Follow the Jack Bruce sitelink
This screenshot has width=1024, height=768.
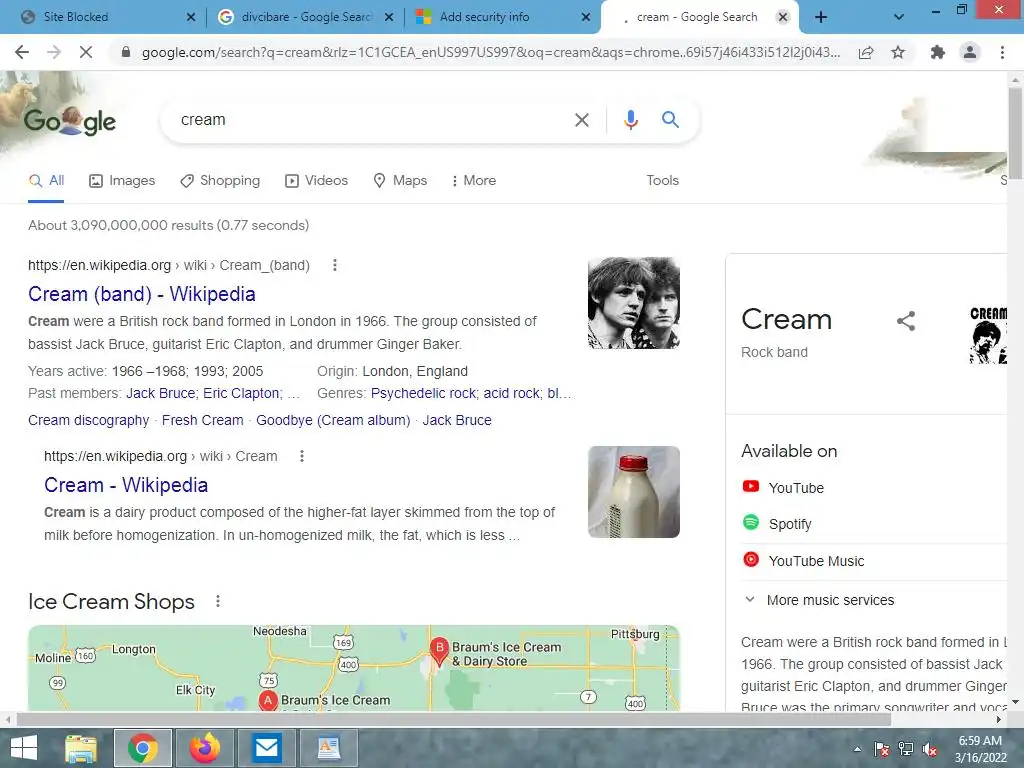point(457,421)
